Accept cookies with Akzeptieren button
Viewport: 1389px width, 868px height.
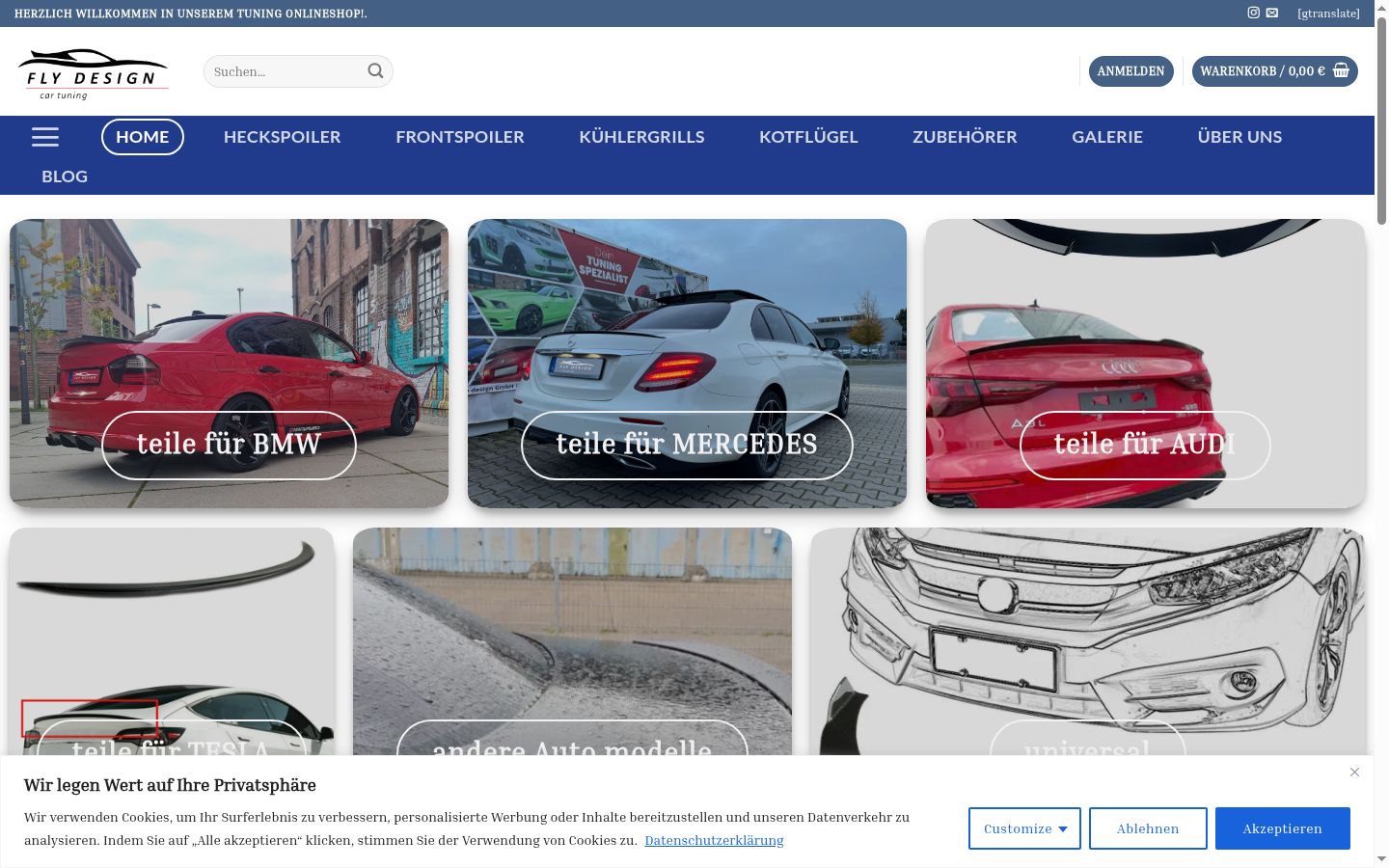point(1282,828)
